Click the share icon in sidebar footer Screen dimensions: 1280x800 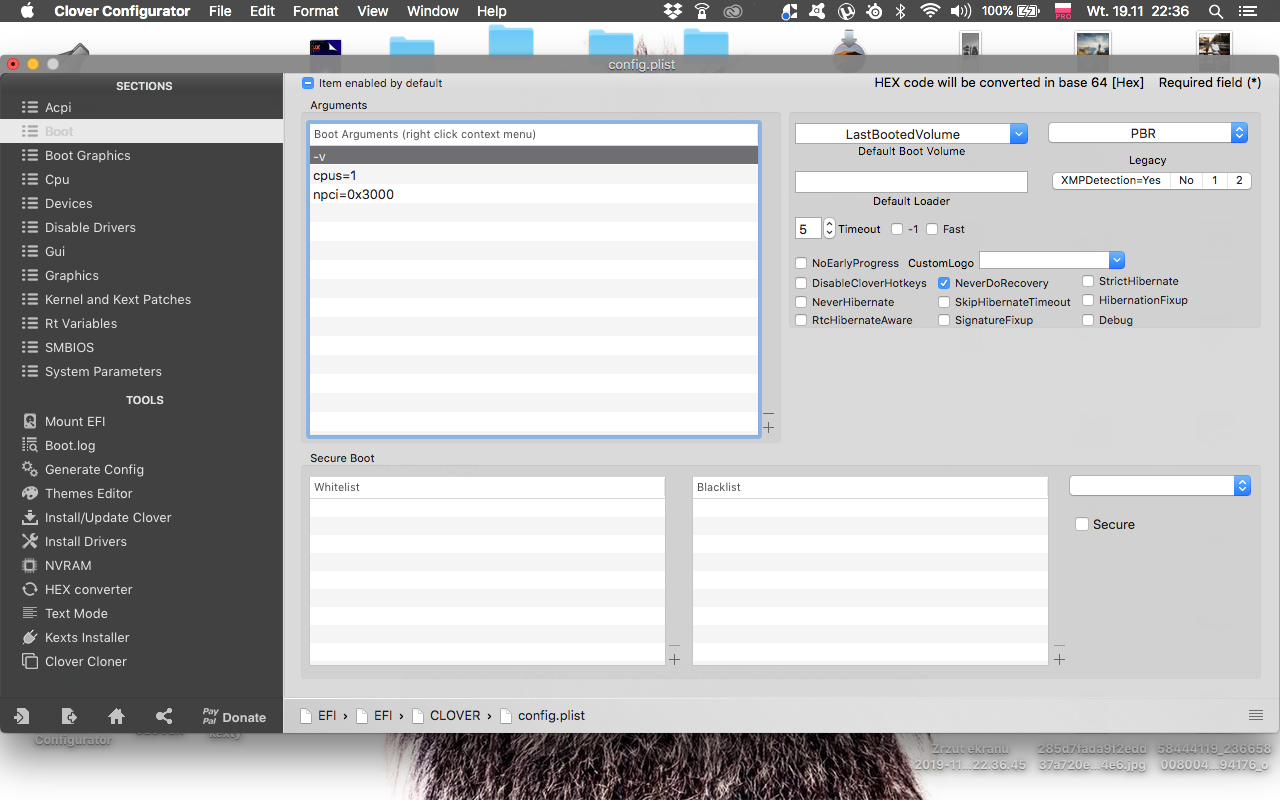pyautogui.click(x=164, y=716)
